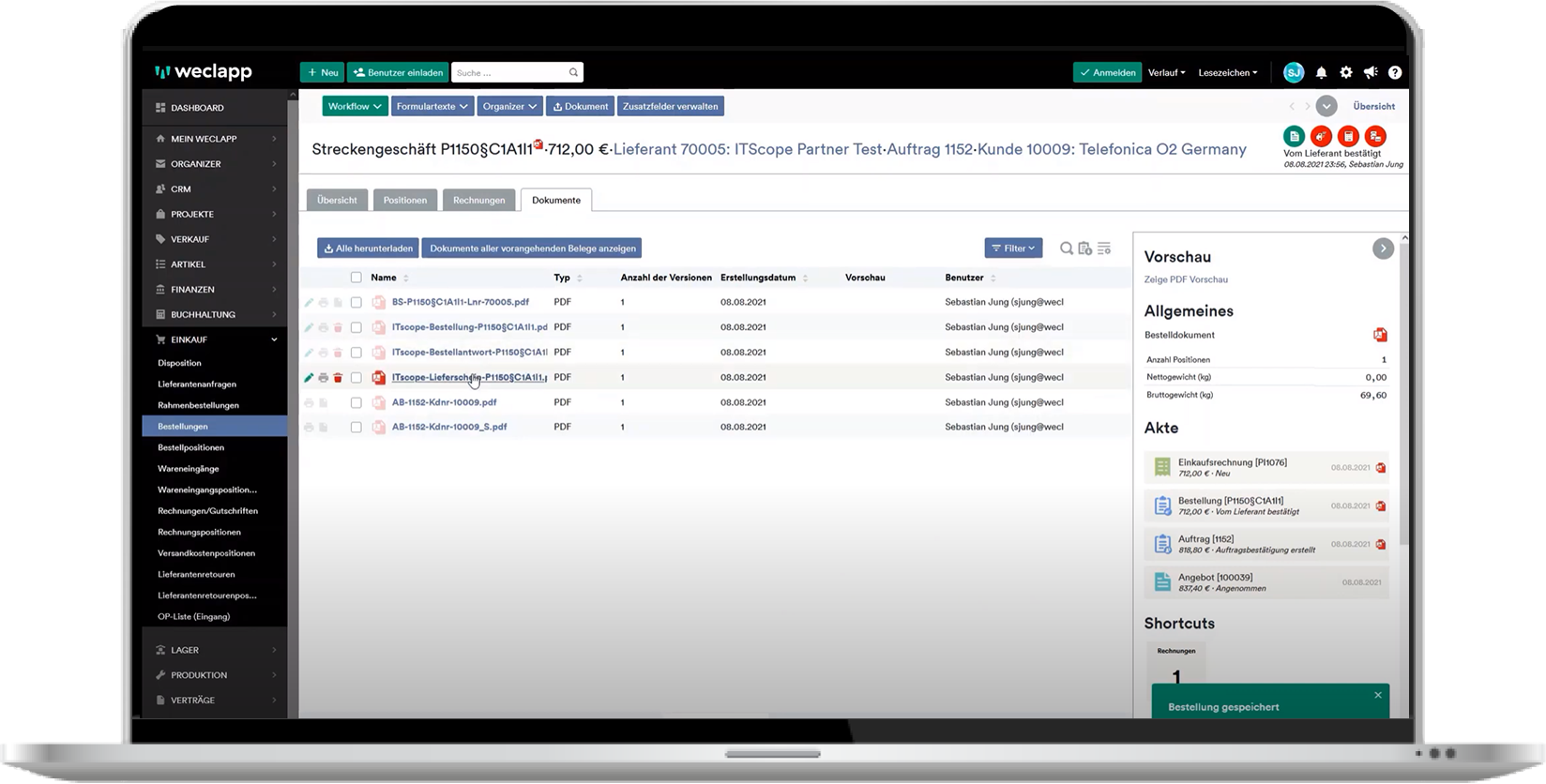This screenshot has width=1546, height=784.
Task: Check BS-P1150§C1A1I1-Lnr-70005.pdf row checkbox
Action: pos(356,302)
